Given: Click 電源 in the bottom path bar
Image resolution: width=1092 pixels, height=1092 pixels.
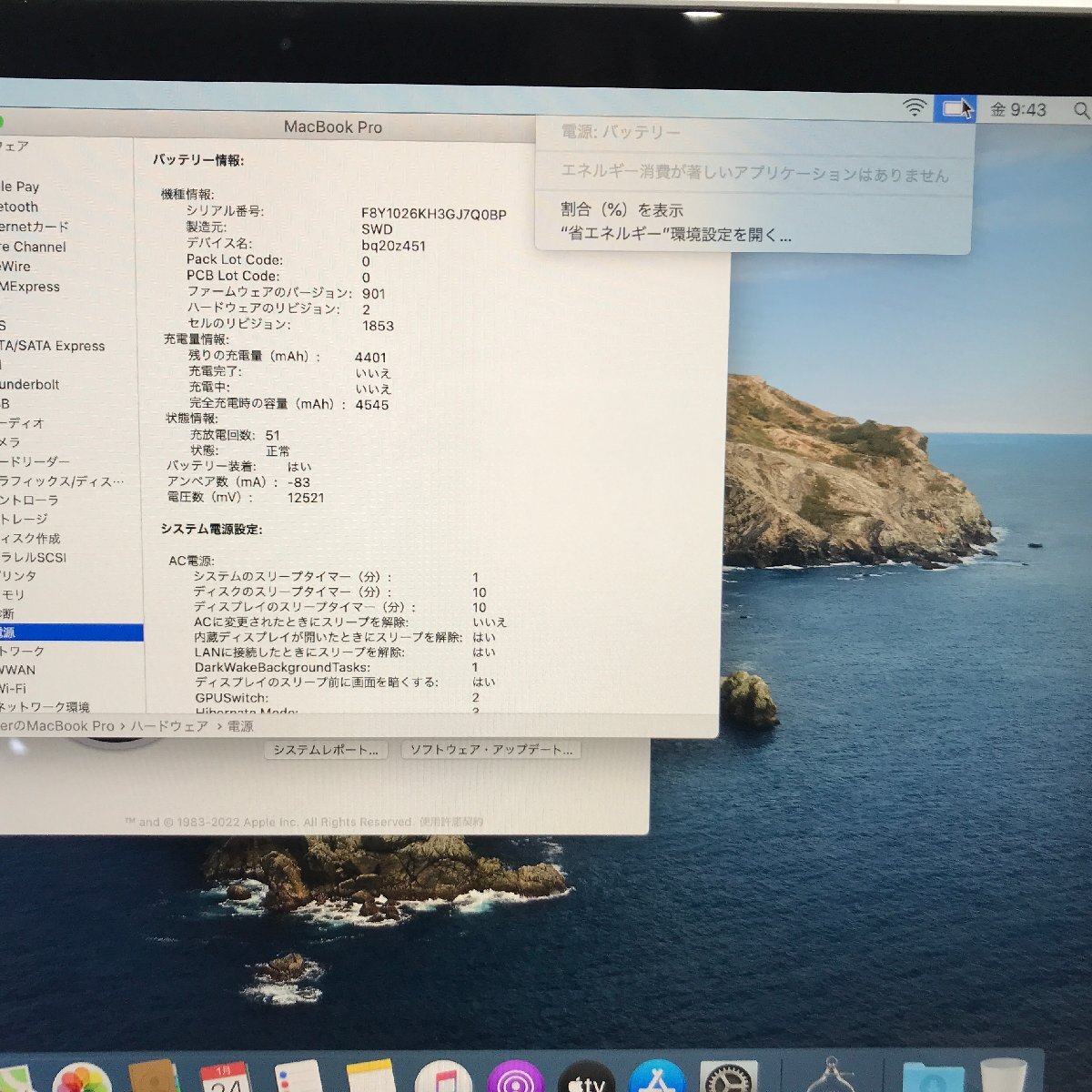Looking at the screenshot, I should pos(240,726).
